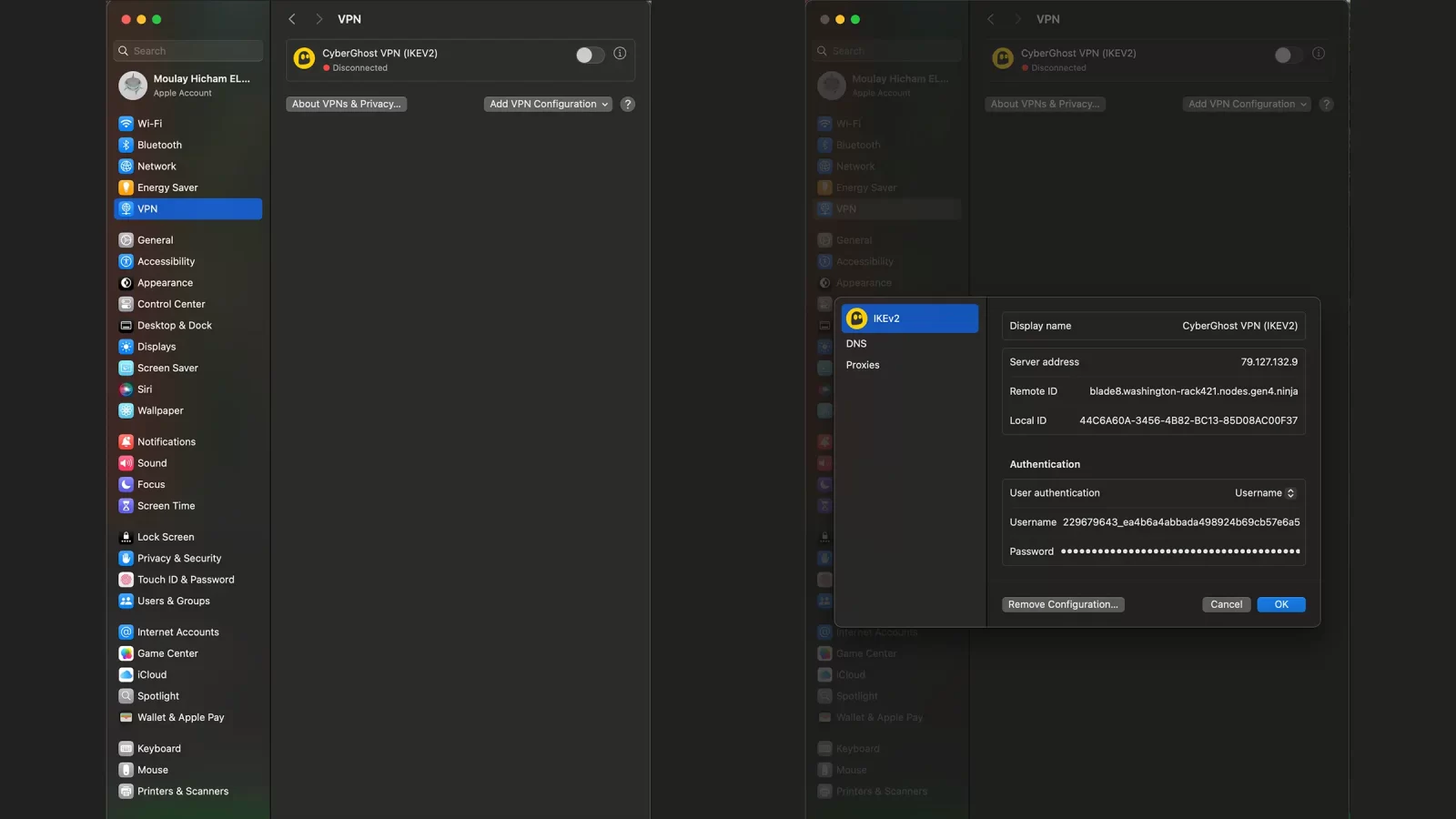Click the dimmed VPN info button in right window
Screen dimensions: 1456x819
(1319, 54)
